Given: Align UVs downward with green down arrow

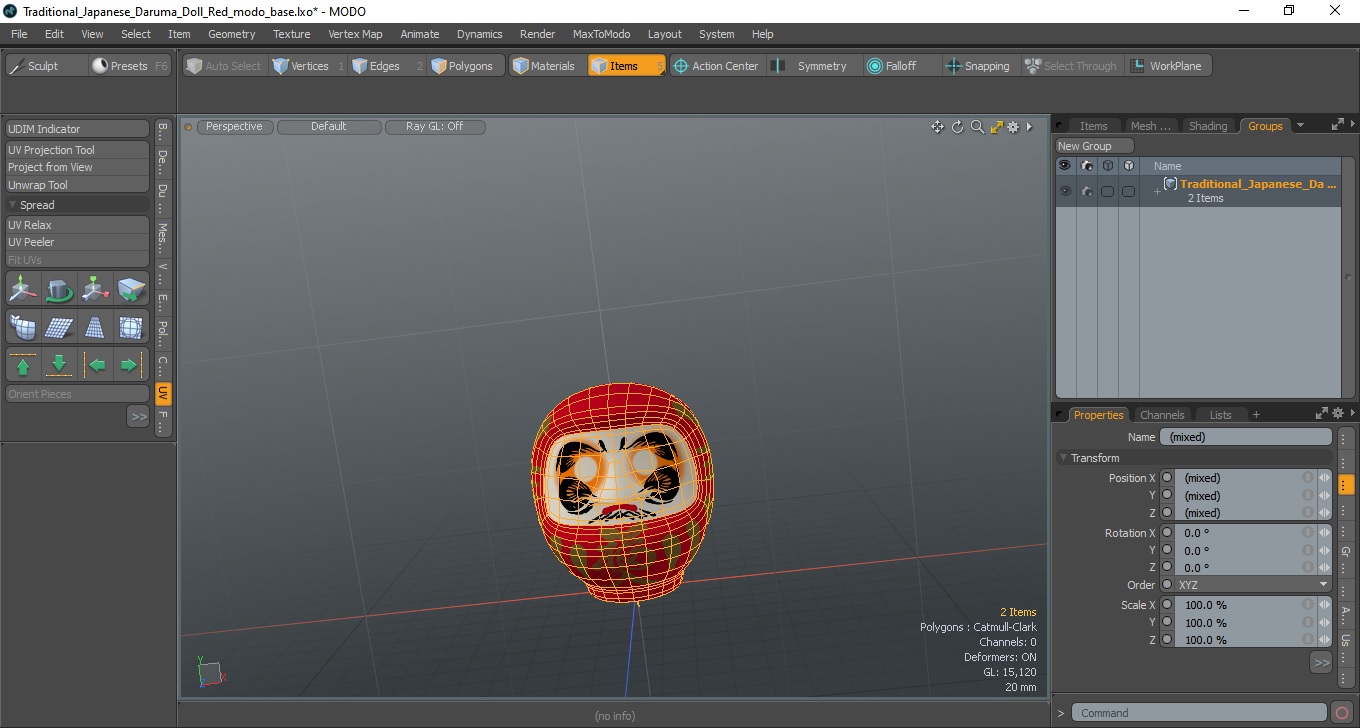Looking at the screenshot, I should (59, 364).
